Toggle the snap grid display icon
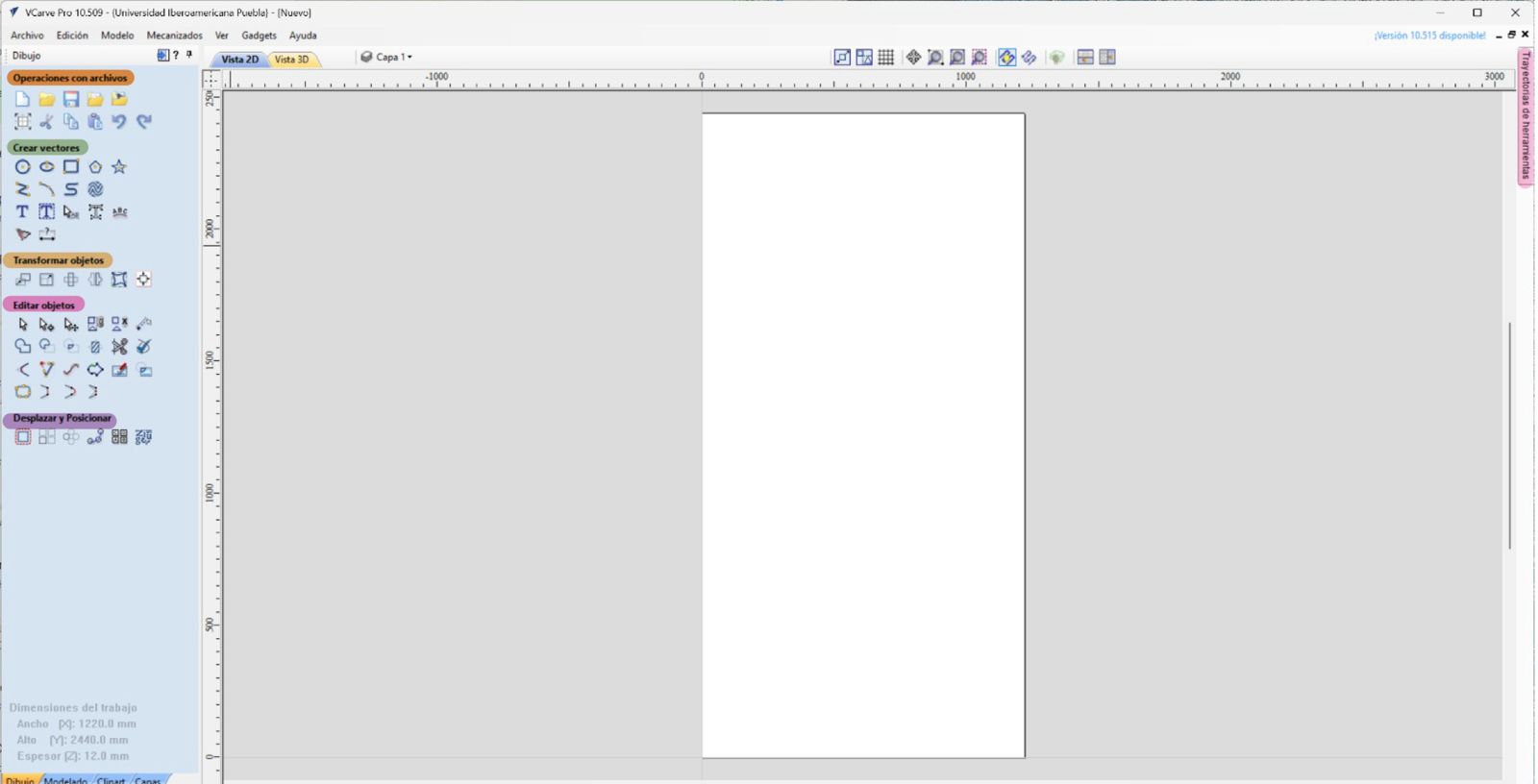The width and height of the screenshot is (1538, 784). click(x=886, y=58)
